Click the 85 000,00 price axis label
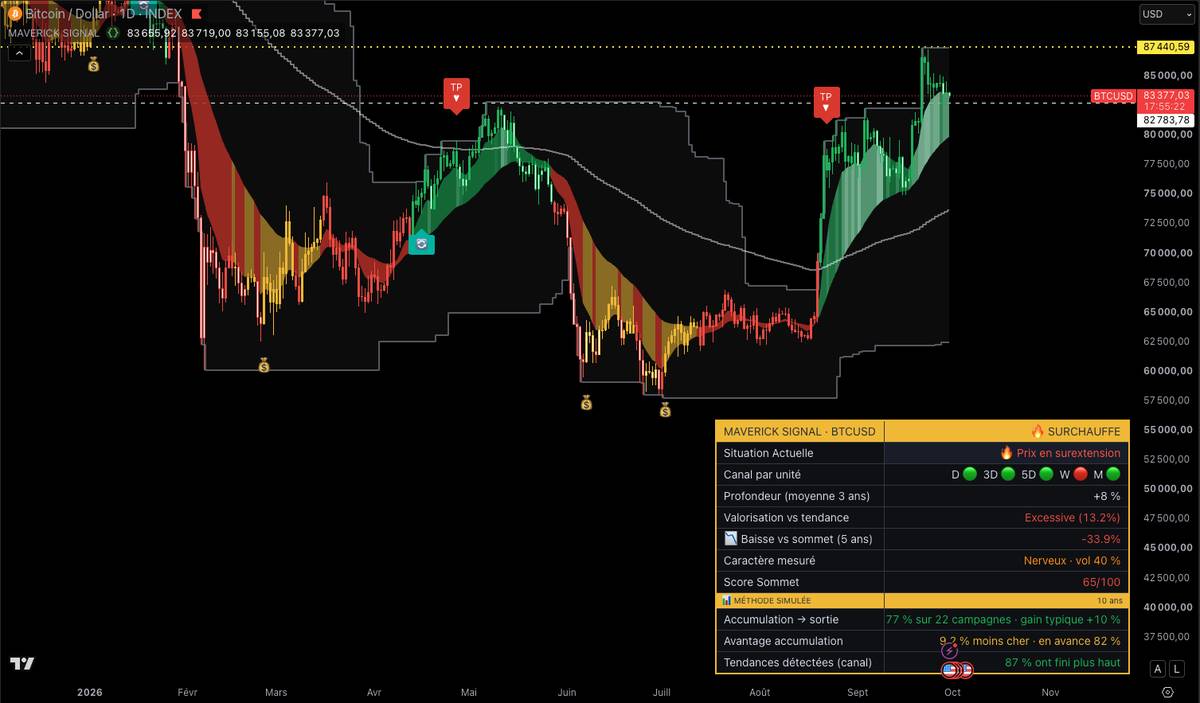1200x703 pixels. (1166, 75)
